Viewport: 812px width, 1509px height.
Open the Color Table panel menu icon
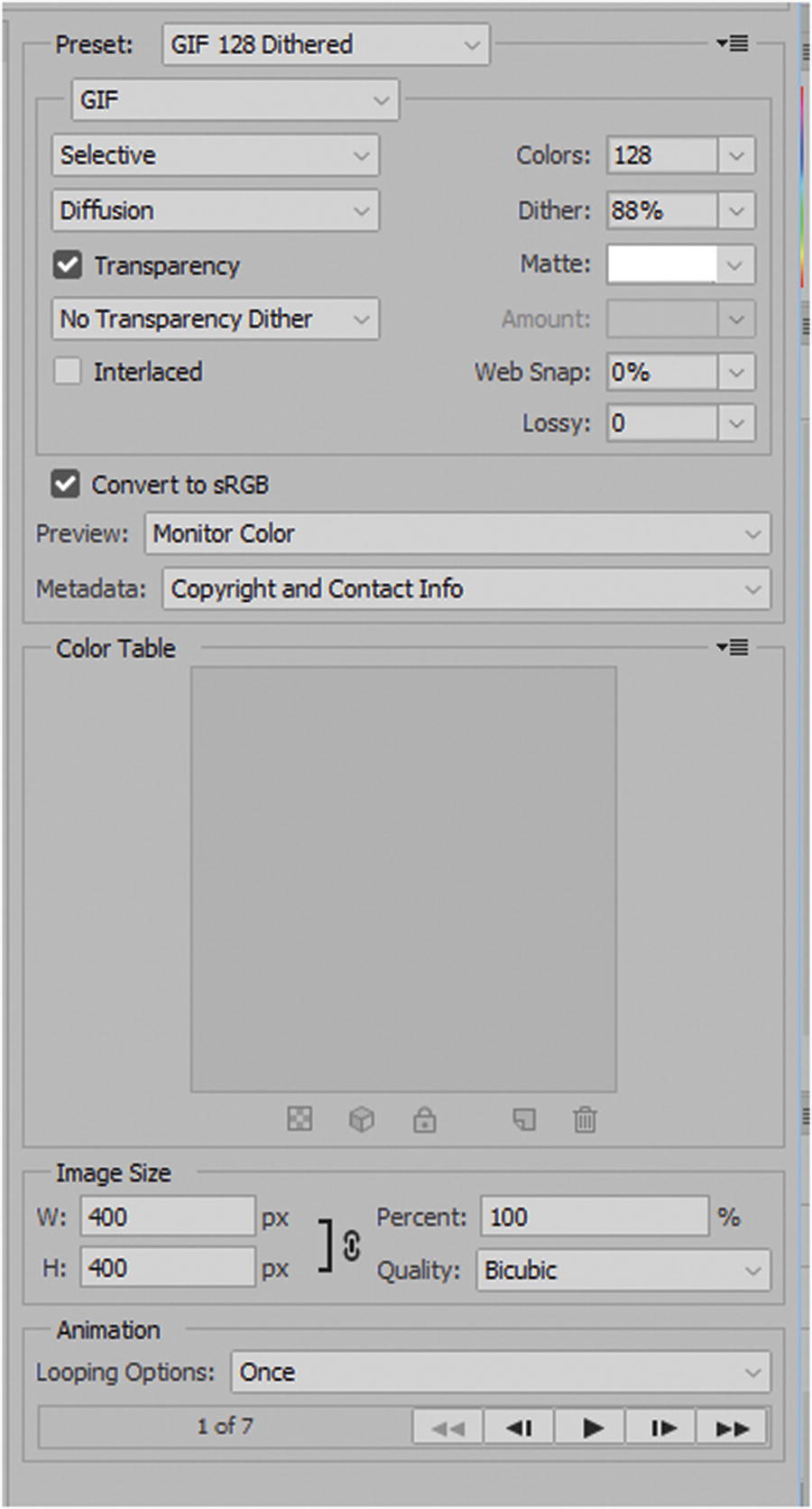pyautogui.click(x=732, y=647)
